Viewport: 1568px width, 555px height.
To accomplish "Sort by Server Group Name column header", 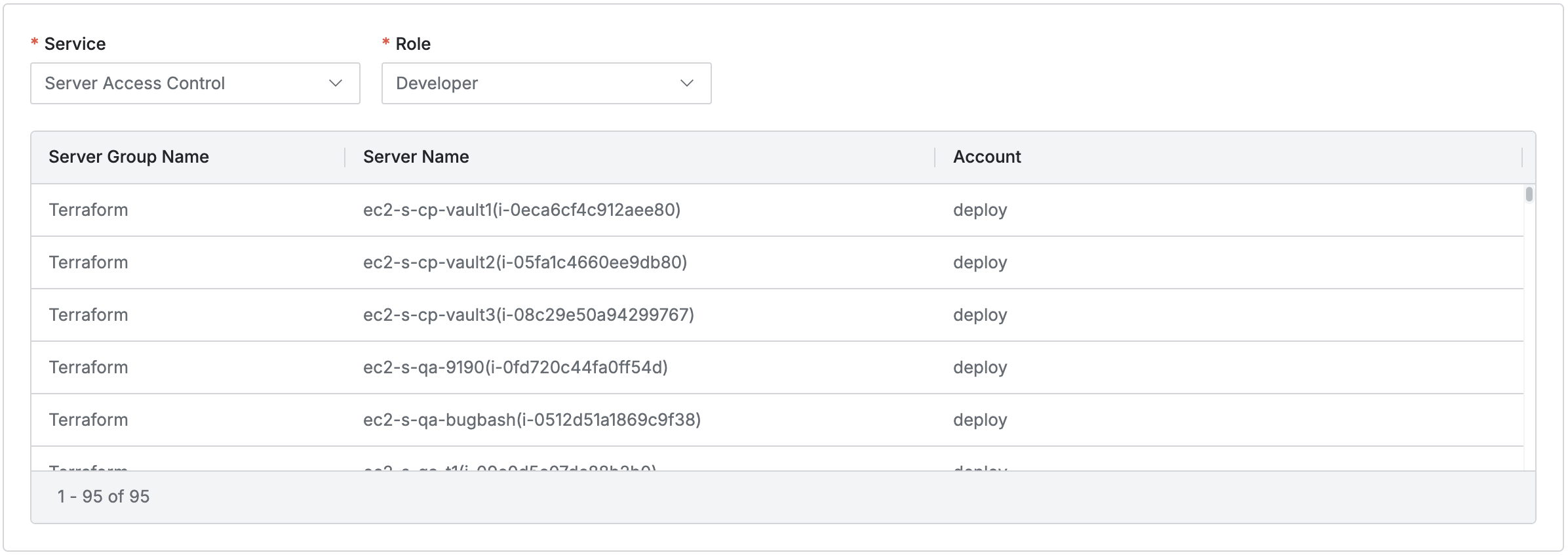I will [x=128, y=157].
